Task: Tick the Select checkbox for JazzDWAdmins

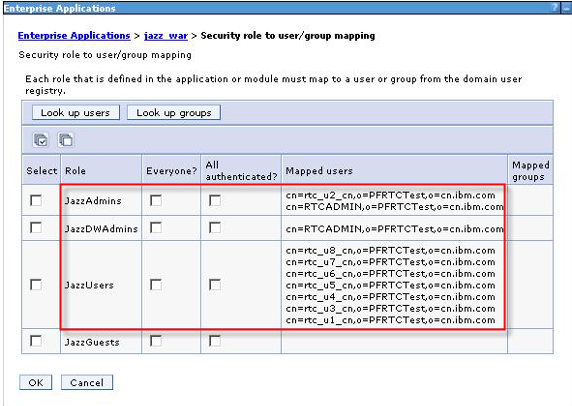Action: coord(36,228)
